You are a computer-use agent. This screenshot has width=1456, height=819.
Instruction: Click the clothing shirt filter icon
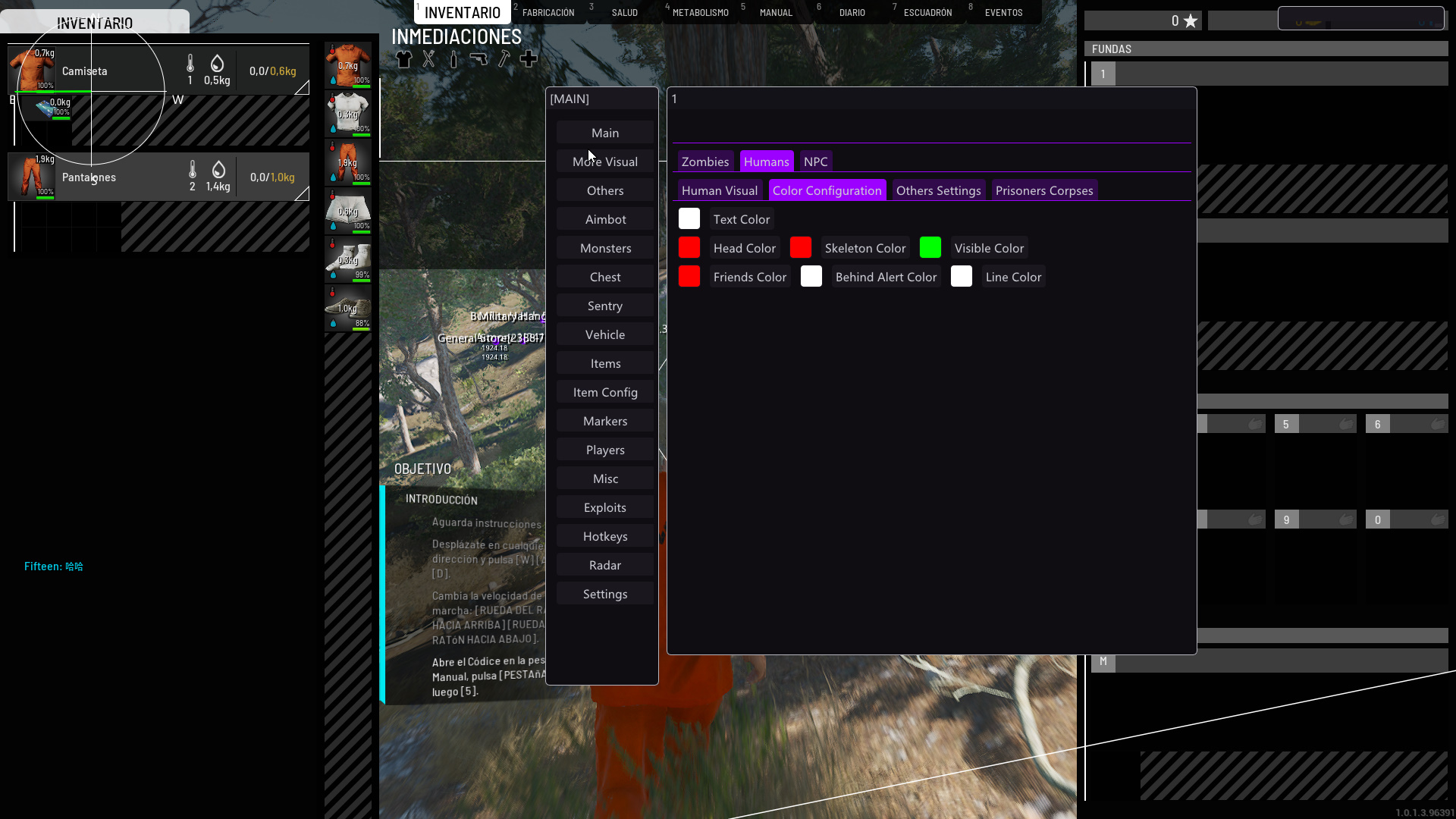pos(403,59)
